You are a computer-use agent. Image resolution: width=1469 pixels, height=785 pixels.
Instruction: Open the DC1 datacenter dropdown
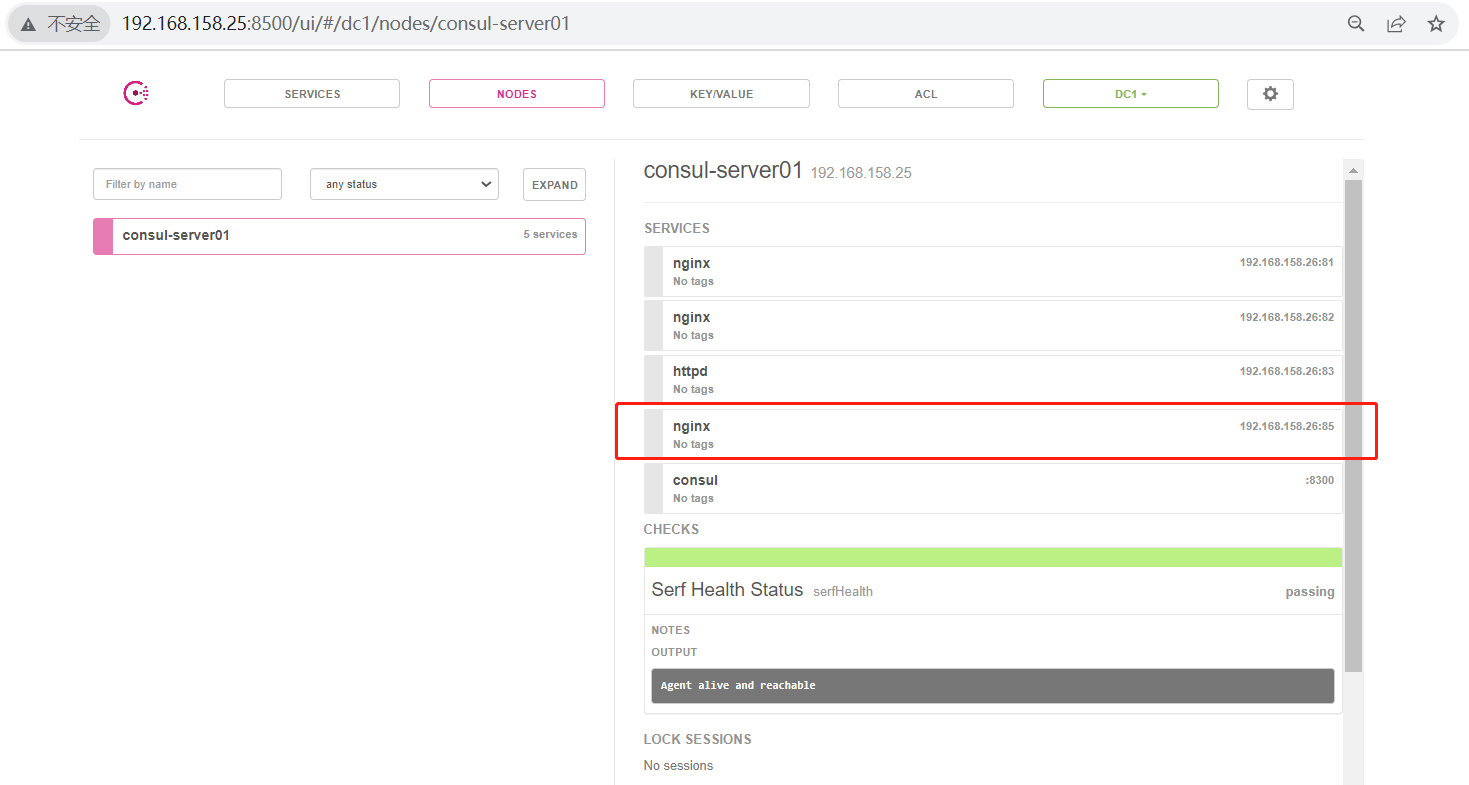point(1130,93)
